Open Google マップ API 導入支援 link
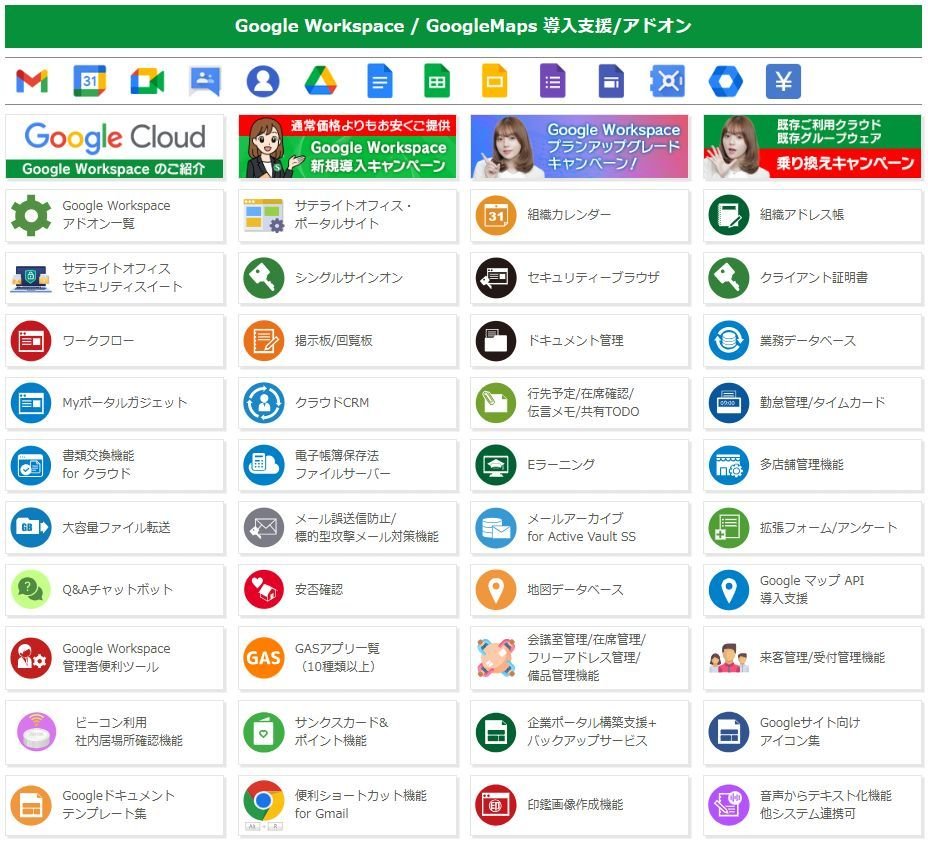Screen dimensions: 928x843 (x=812, y=590)
